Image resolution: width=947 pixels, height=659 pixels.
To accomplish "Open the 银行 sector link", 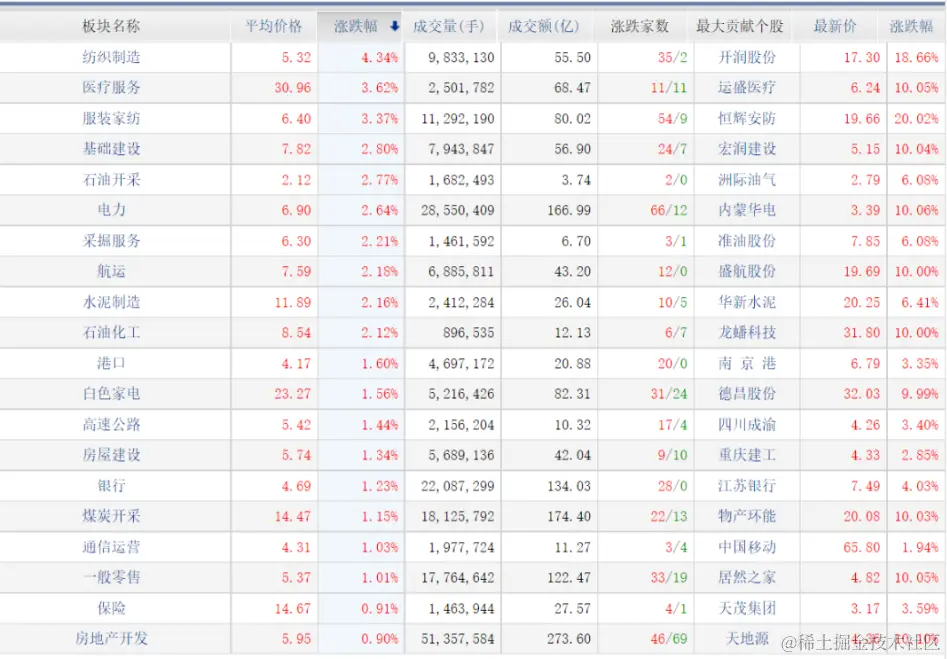I will coord(111,486).
